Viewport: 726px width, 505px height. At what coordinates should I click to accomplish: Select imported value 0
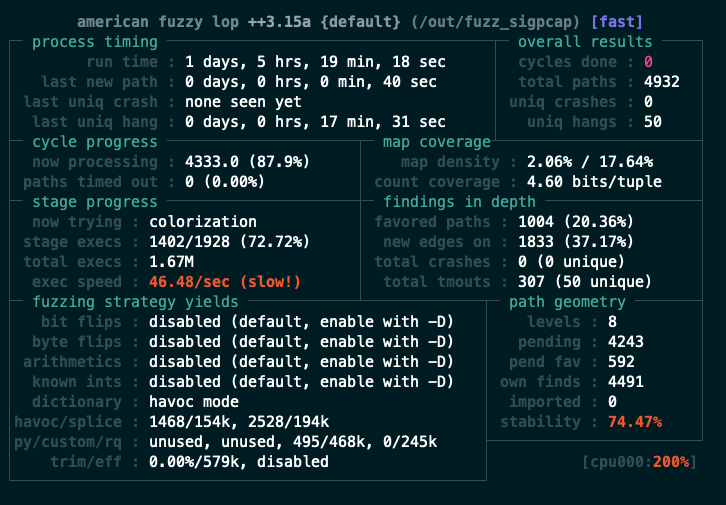point(612,402)
